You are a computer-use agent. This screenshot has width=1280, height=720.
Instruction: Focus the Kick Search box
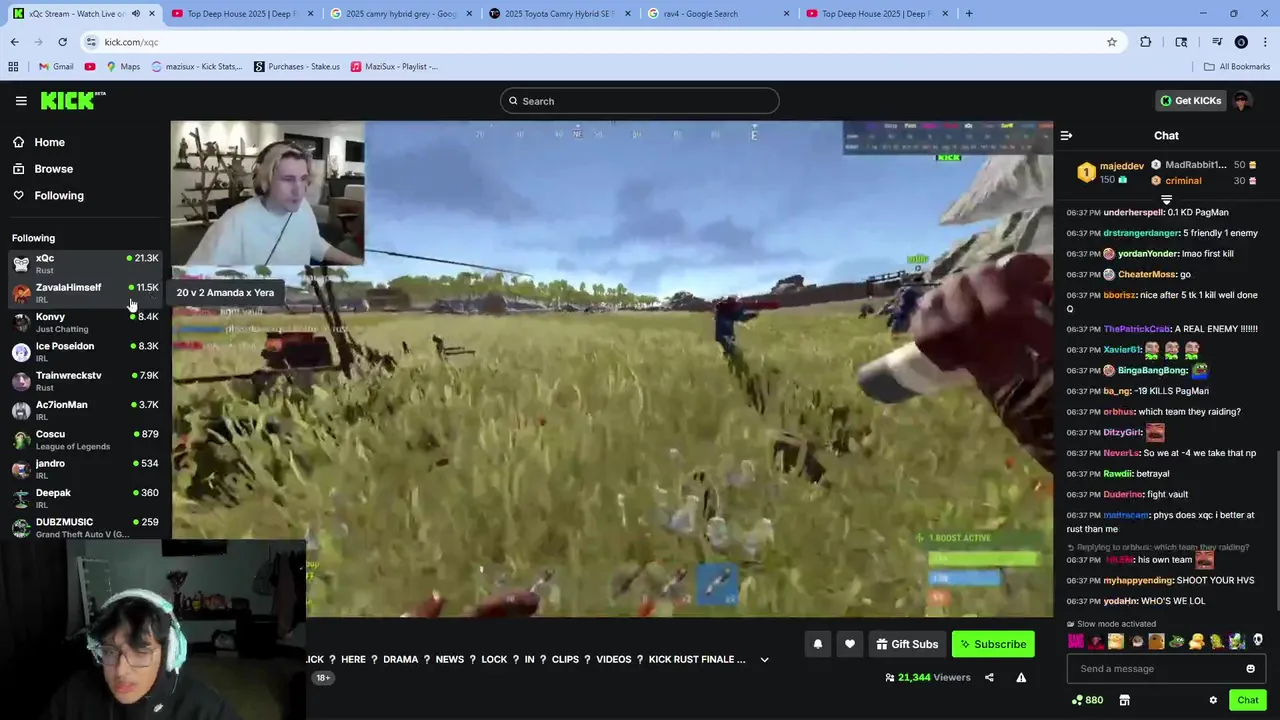tap(640, 101)
